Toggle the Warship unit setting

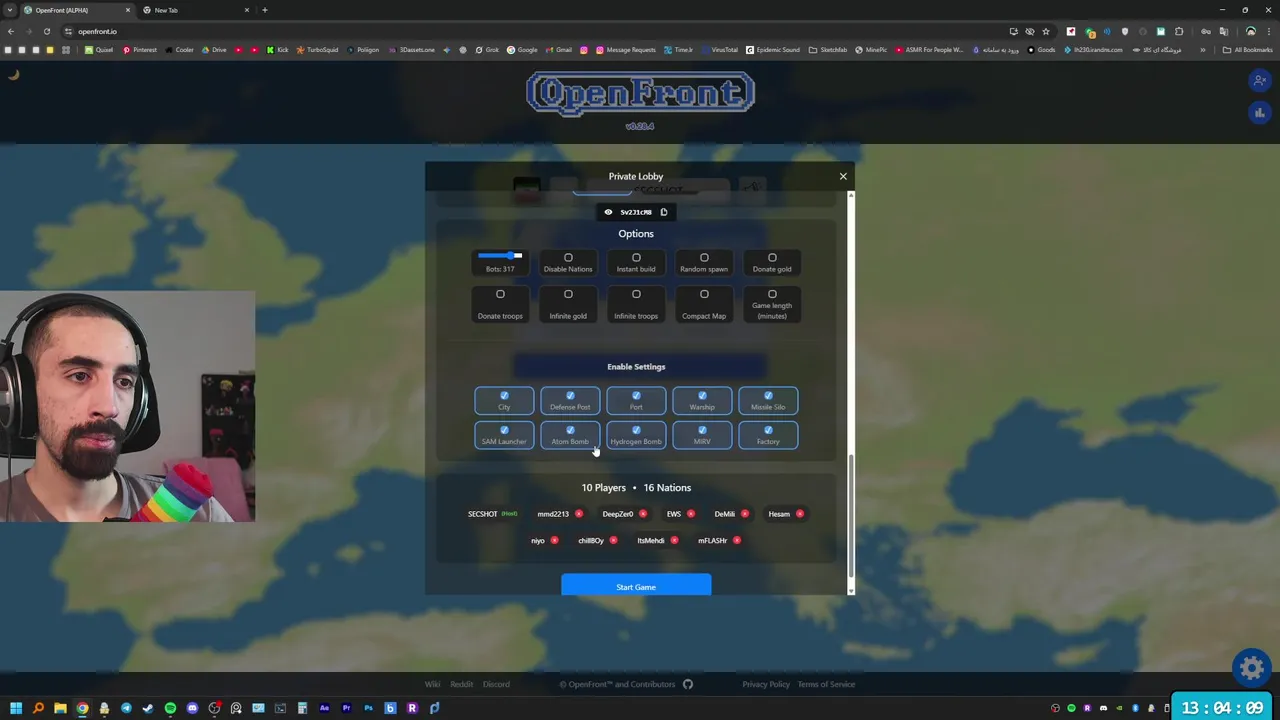(x=702, y=400)
